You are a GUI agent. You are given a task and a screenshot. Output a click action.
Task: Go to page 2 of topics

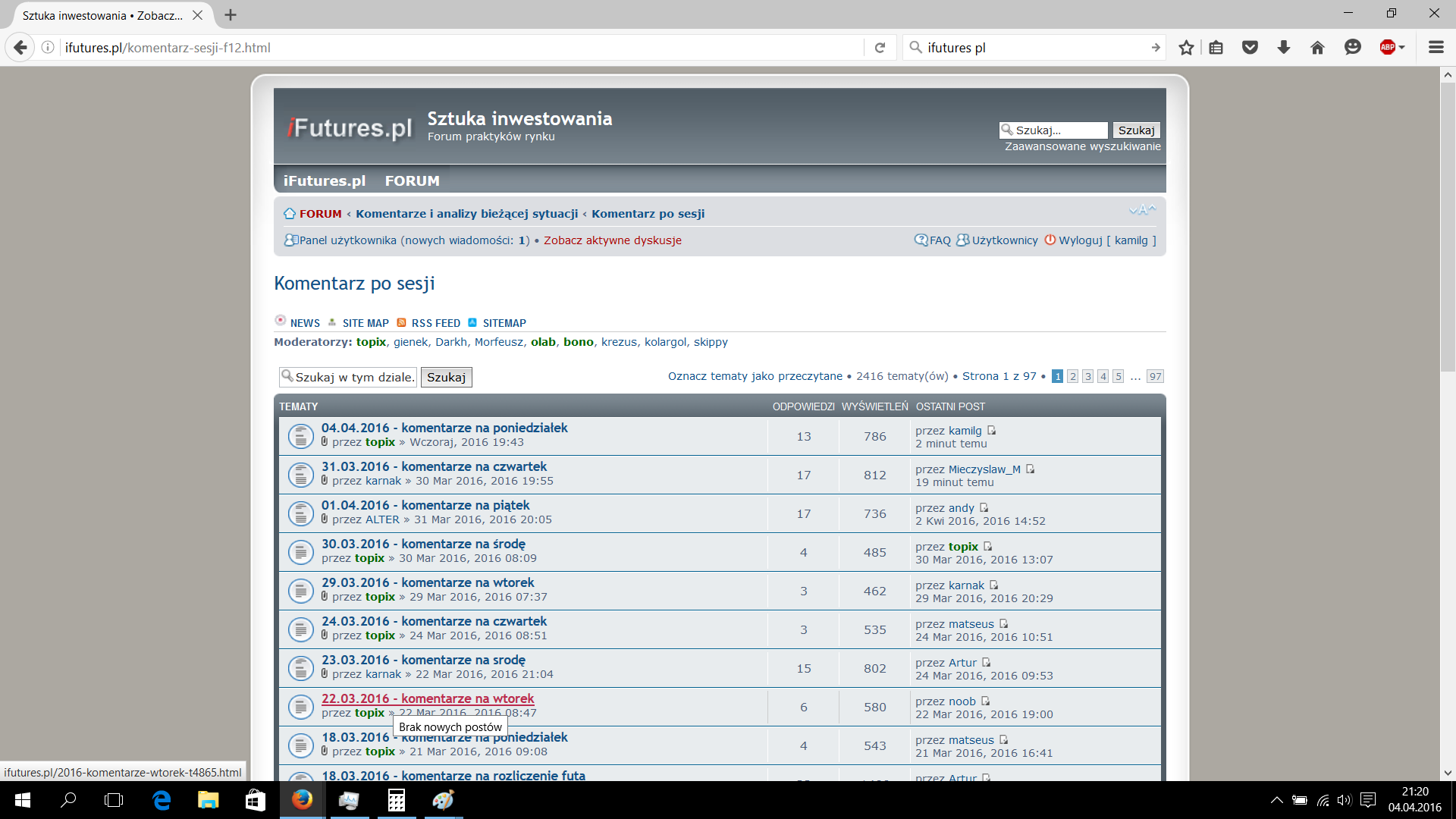[1072, 376]
